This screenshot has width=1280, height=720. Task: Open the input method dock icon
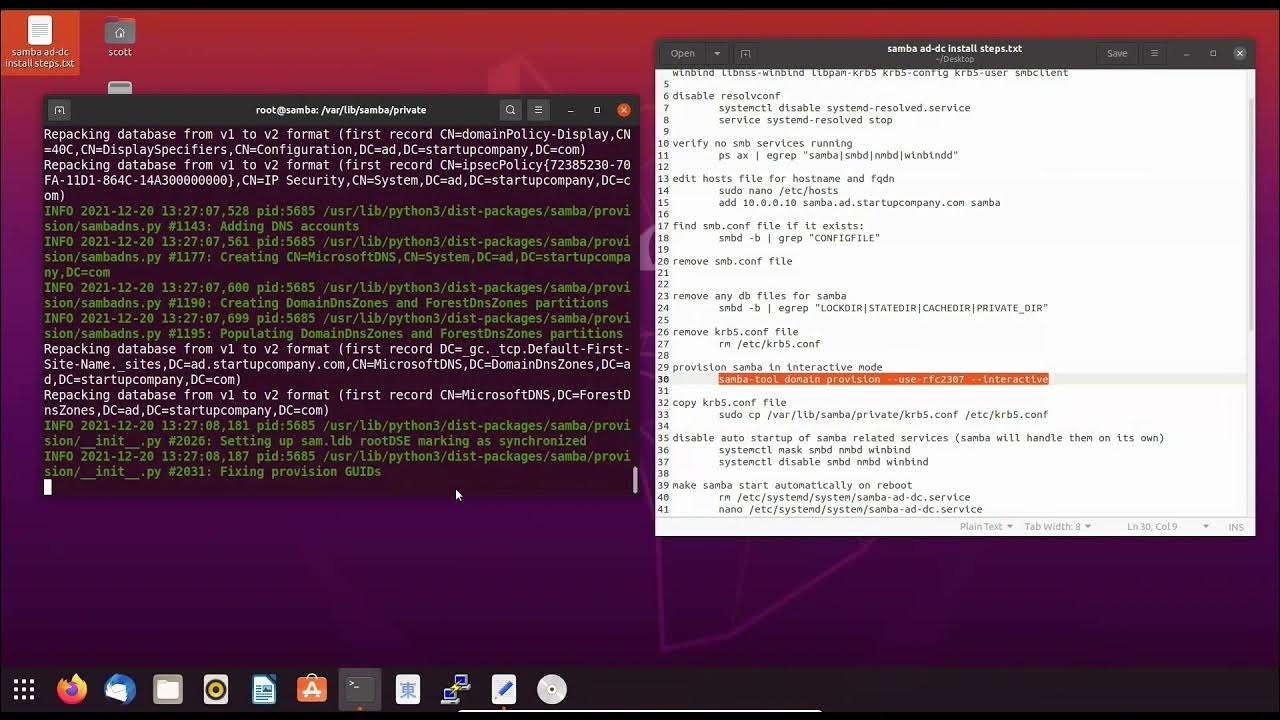408,689
